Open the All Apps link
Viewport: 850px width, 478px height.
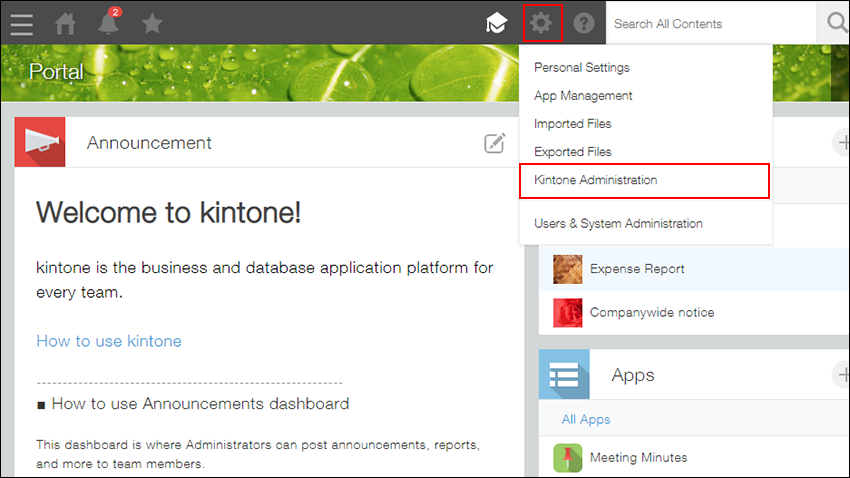(586, 419)
